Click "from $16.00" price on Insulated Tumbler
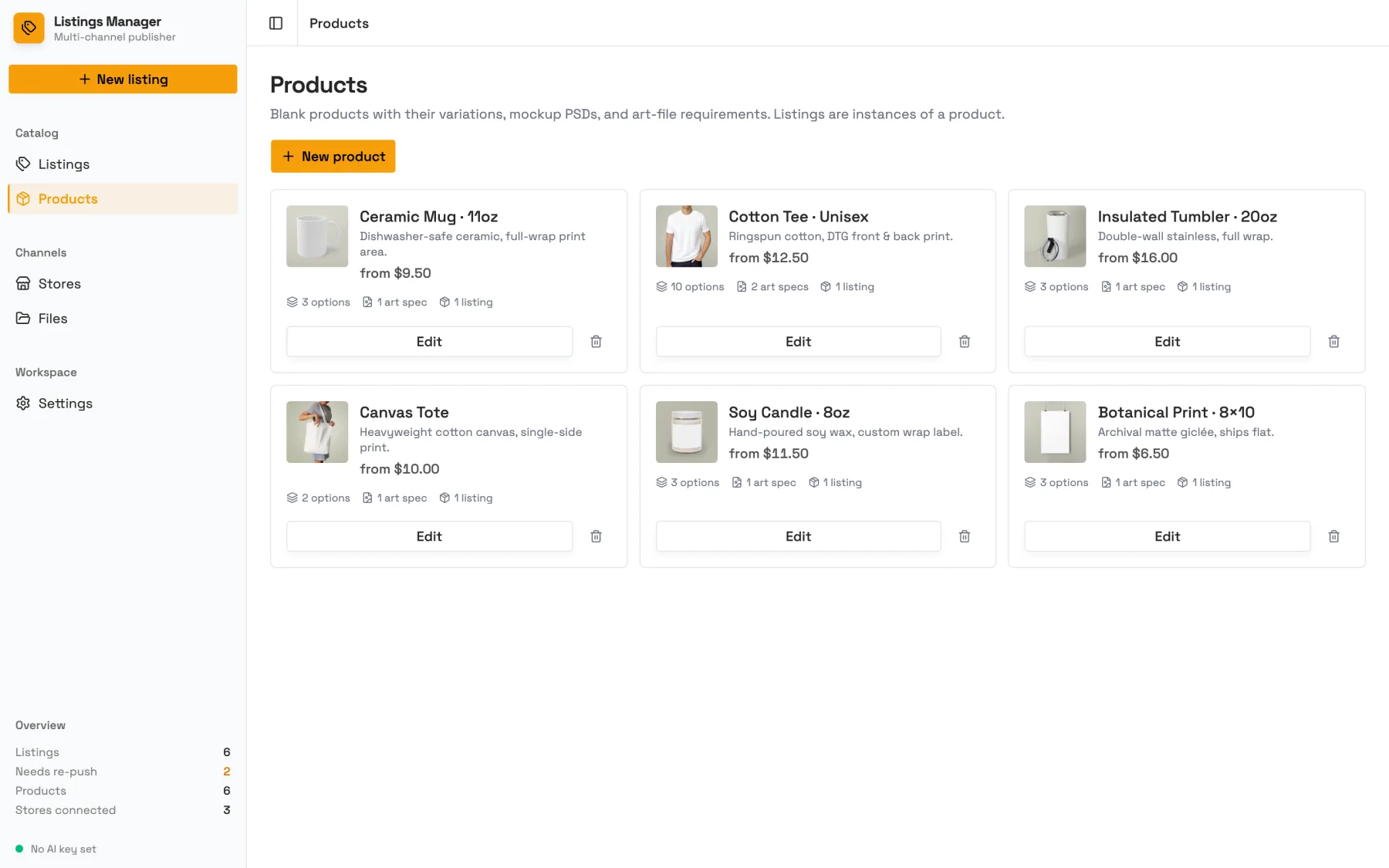This screenshot has width=1389, height=868. coord(1137,258)
